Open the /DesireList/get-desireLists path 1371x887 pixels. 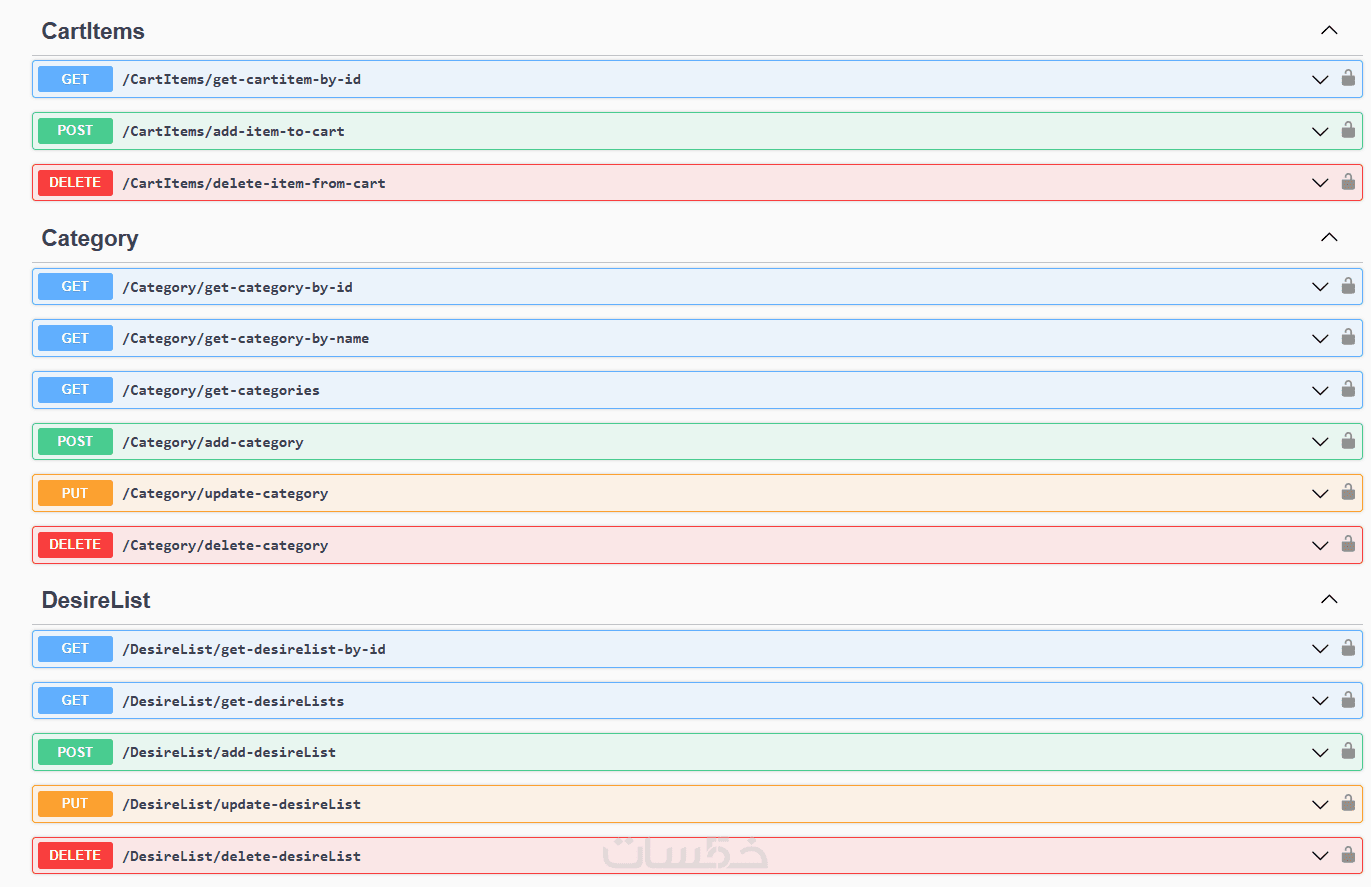(233, 701)
